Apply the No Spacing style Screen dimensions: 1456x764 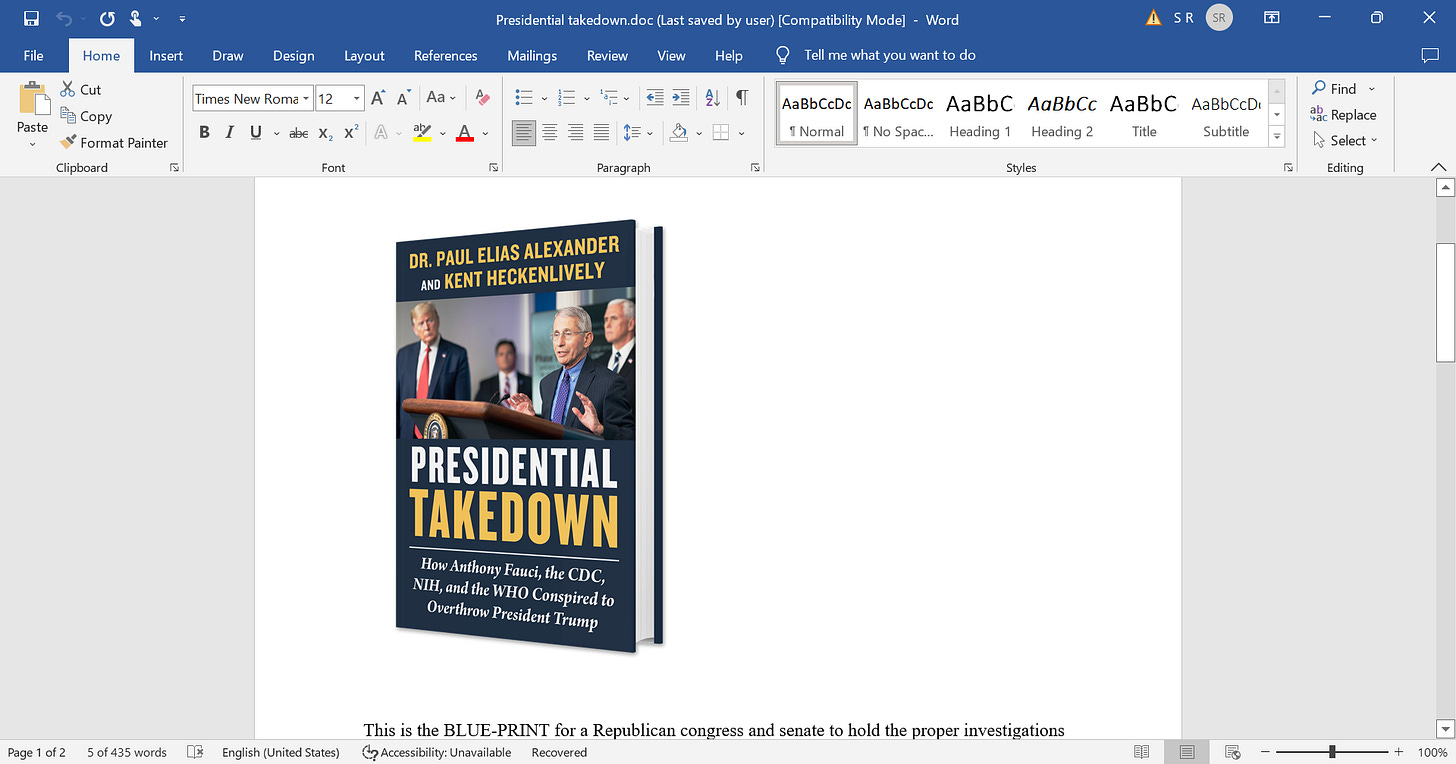coord(898,115)
